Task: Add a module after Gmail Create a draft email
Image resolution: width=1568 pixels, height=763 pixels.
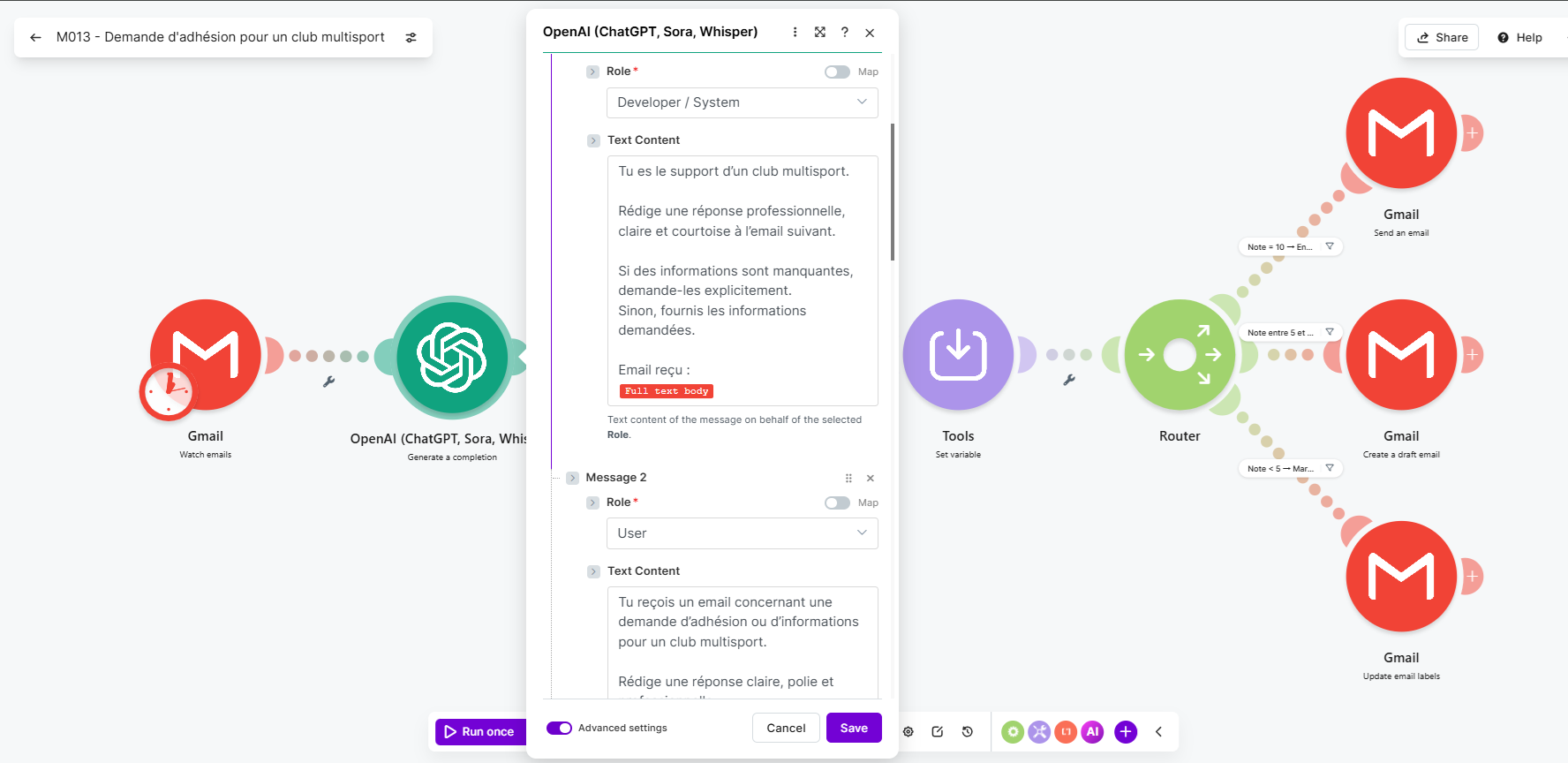Action: point(1472,354)
